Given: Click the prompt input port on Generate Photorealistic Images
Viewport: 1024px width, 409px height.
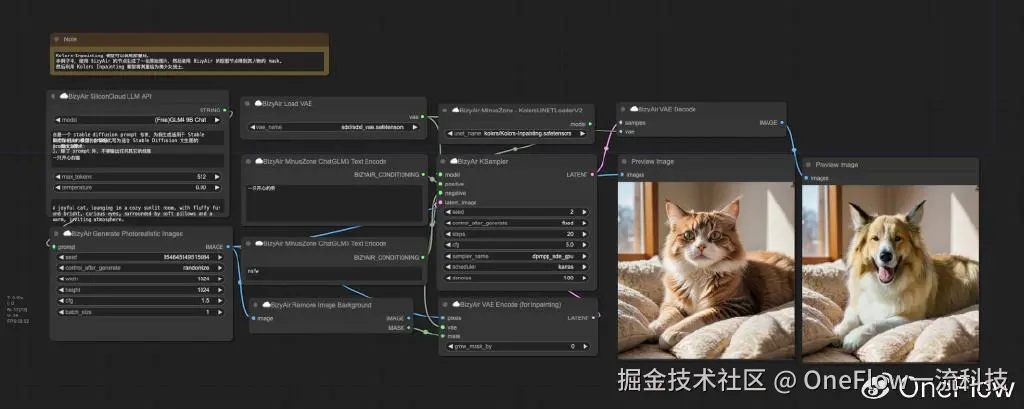Looking at the screenshot, I should pos(54,247).
